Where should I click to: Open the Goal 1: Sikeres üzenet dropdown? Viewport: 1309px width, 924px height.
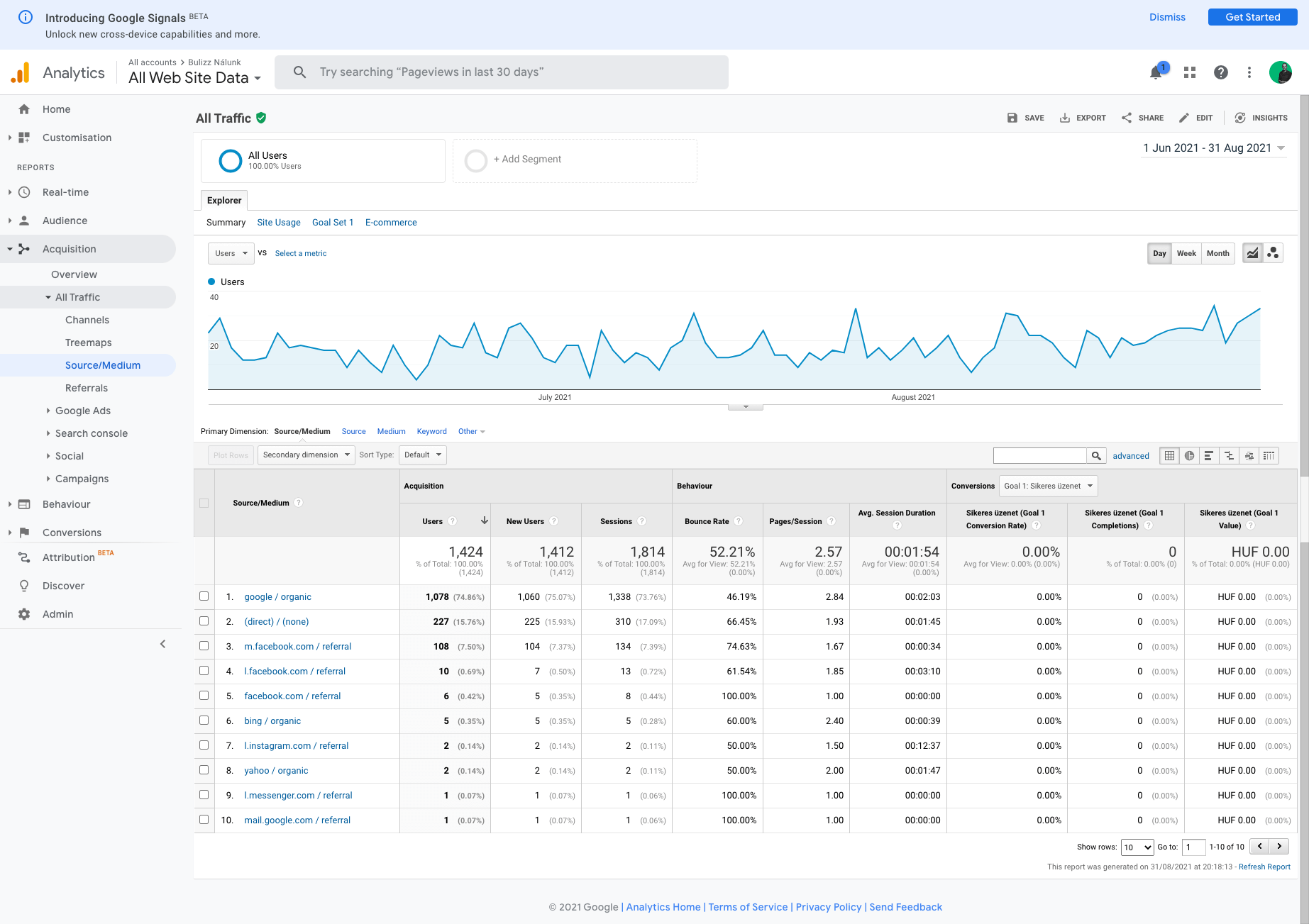(1048, 486)
